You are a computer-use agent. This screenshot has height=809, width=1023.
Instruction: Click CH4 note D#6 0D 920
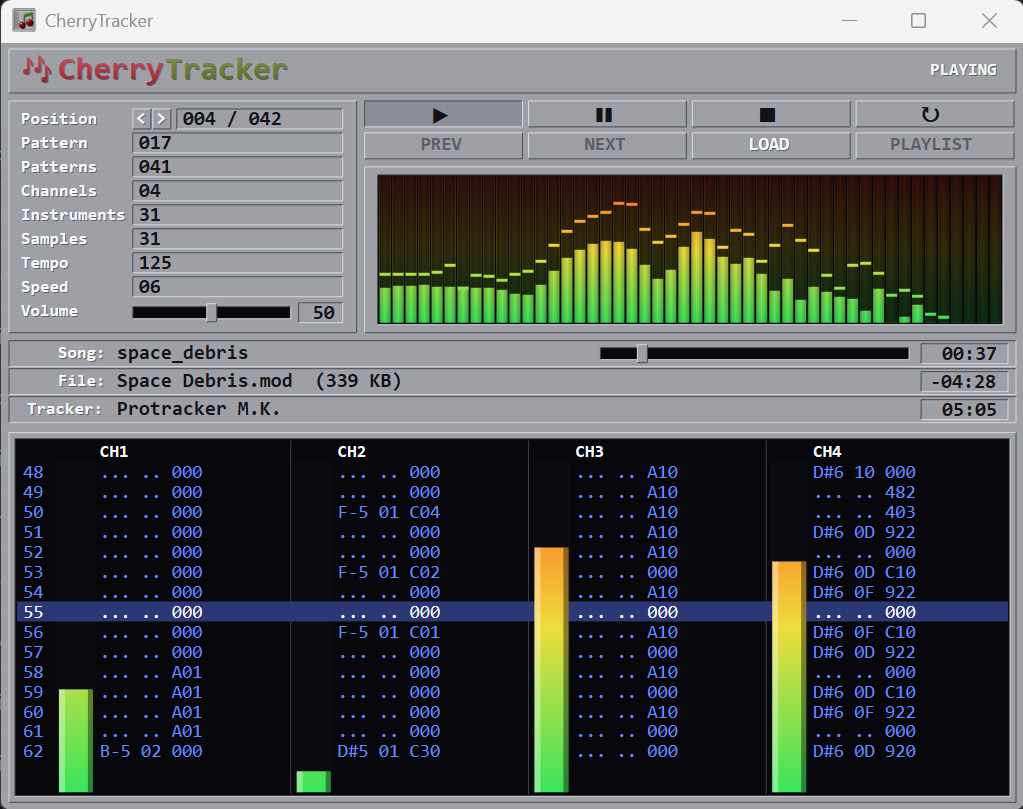pos(864,752)
